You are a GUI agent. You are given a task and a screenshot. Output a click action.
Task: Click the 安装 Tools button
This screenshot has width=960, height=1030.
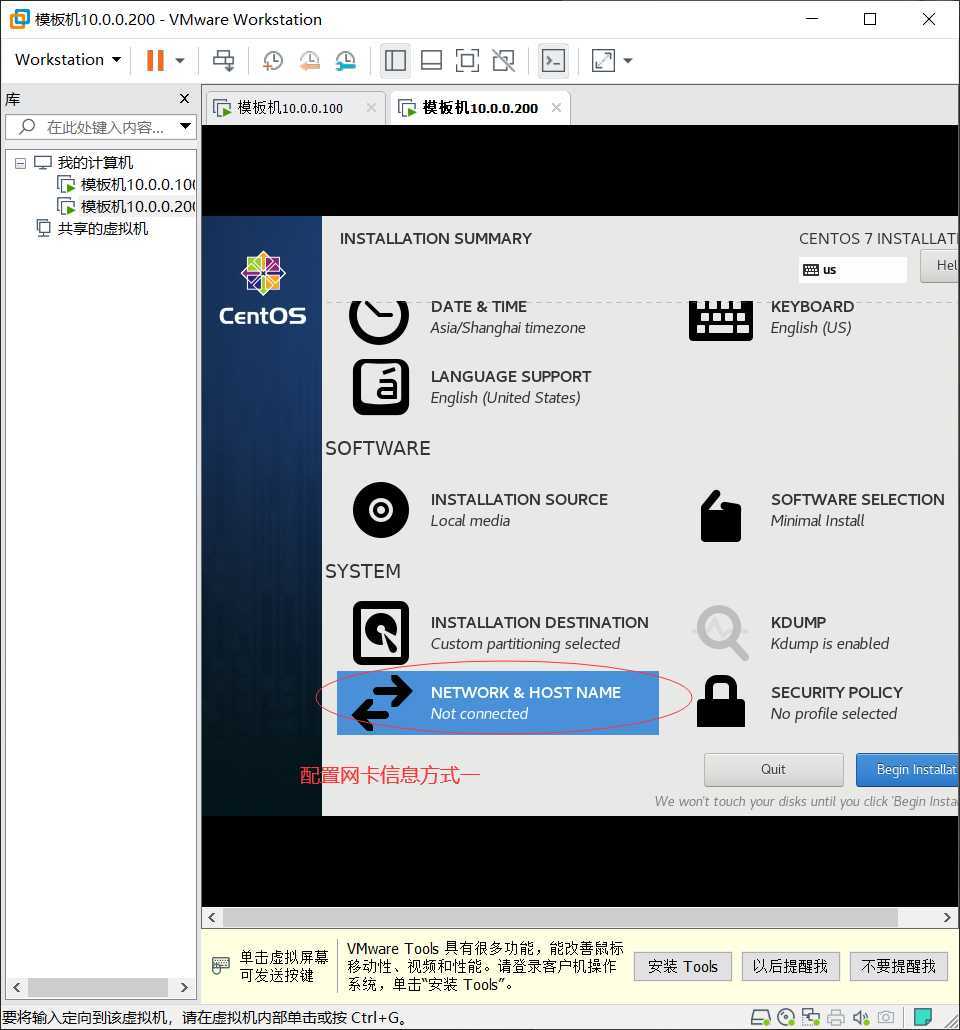pos(682,966)
